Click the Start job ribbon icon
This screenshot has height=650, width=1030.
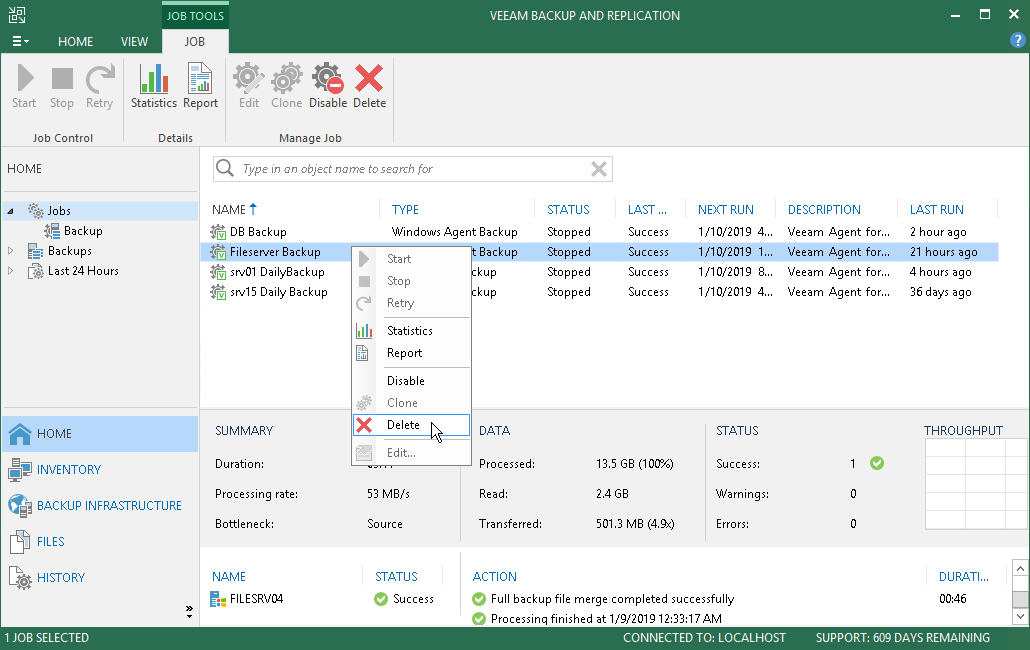click(24, 86)
